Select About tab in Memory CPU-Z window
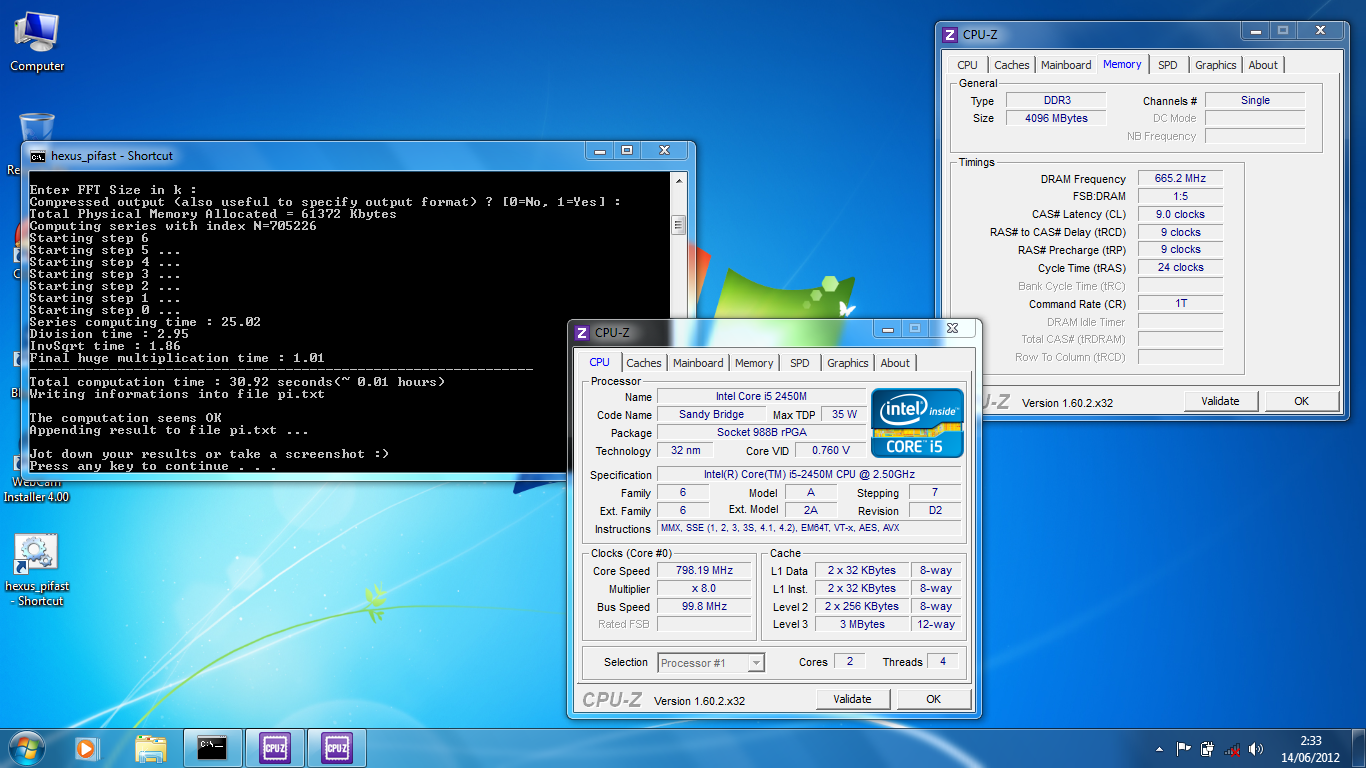The image size is (1366, 768). (1263, 65)
